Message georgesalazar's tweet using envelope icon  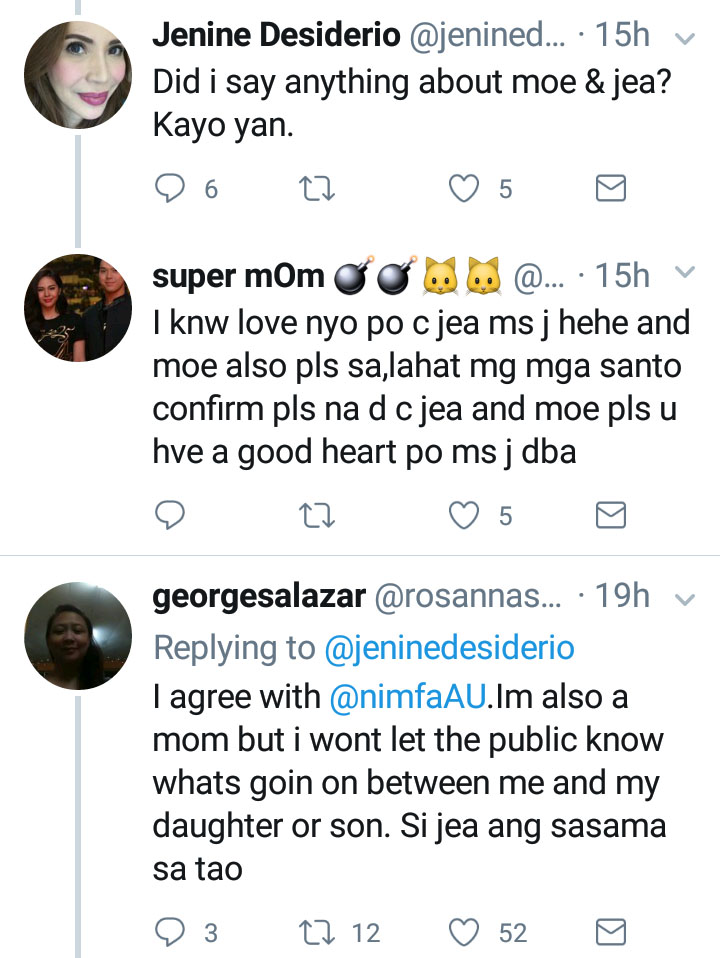tap(610, 933)
